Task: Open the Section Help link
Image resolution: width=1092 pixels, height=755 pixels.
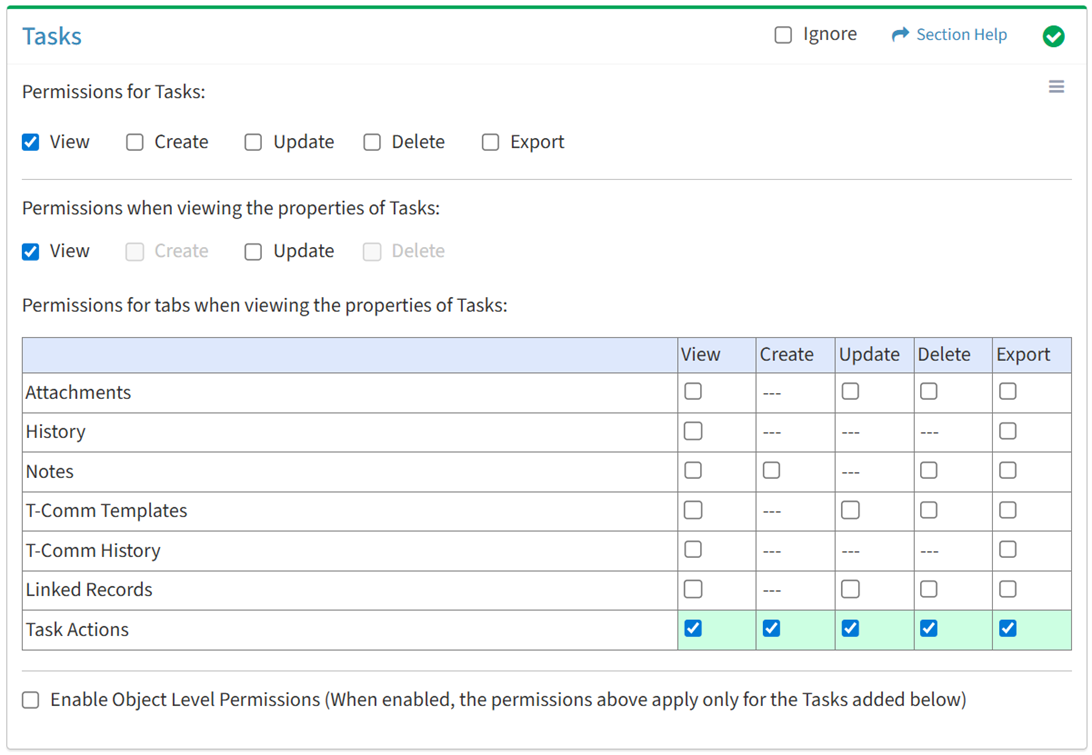Action: pyautogui.click(x=961, y=35)
